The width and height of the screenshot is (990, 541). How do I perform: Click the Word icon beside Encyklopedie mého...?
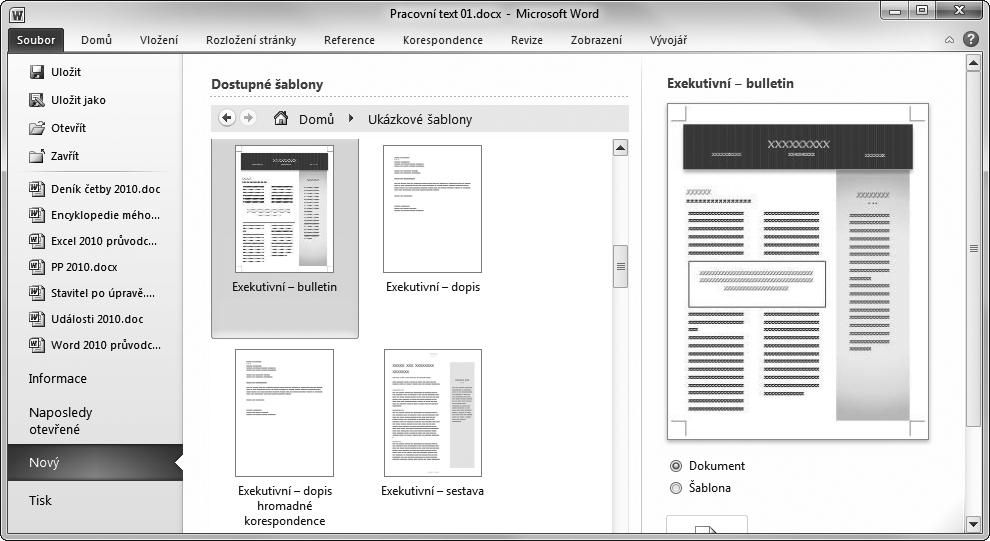click(37, 215)
